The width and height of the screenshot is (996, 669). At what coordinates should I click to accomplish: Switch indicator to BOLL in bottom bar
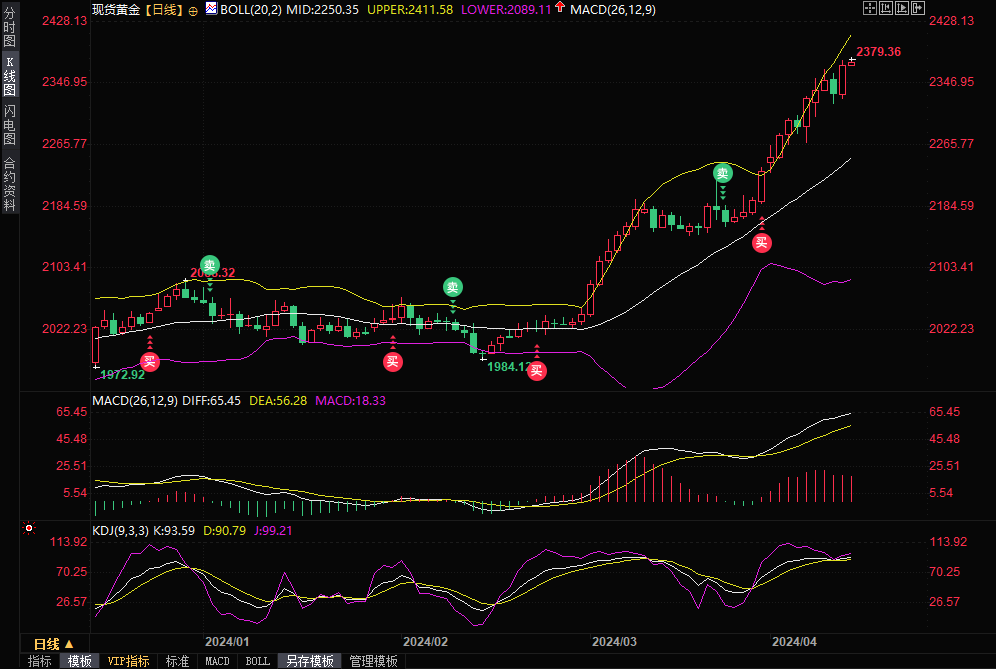point(257,661)
